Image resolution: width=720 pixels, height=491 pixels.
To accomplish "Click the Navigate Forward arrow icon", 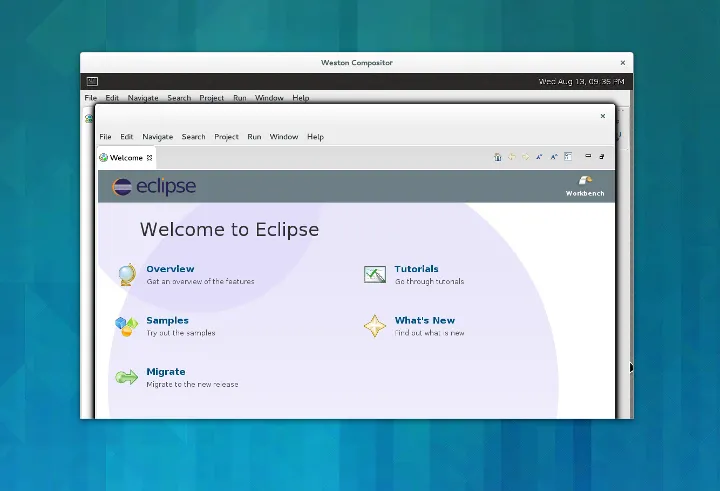I will tap(525, 157).
